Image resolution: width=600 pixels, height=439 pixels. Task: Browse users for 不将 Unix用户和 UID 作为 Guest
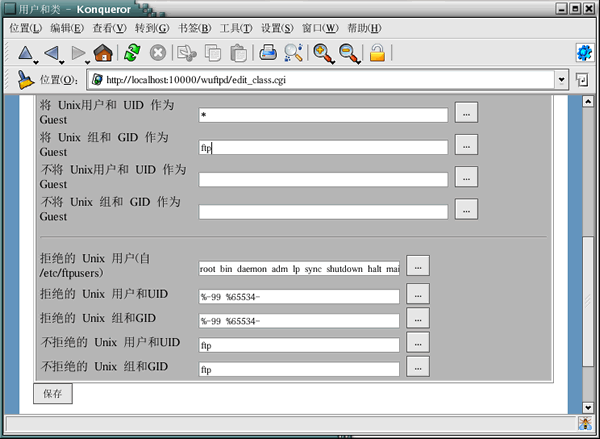(466, 177)
